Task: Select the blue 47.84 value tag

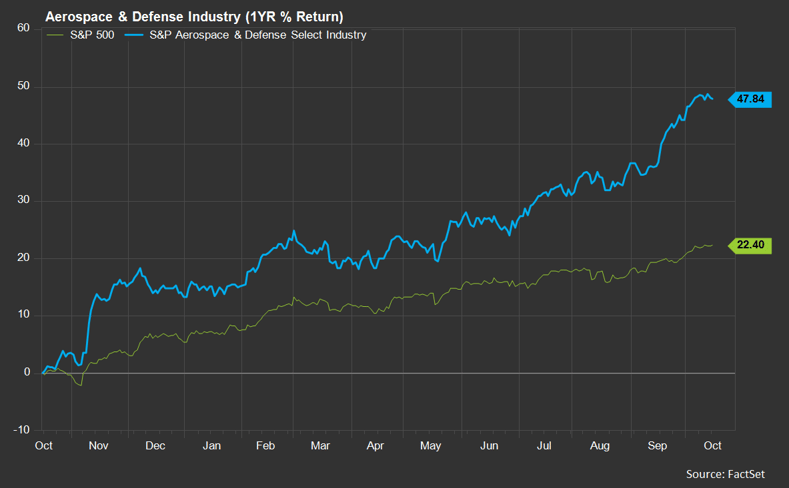Action: coord(750,99)
